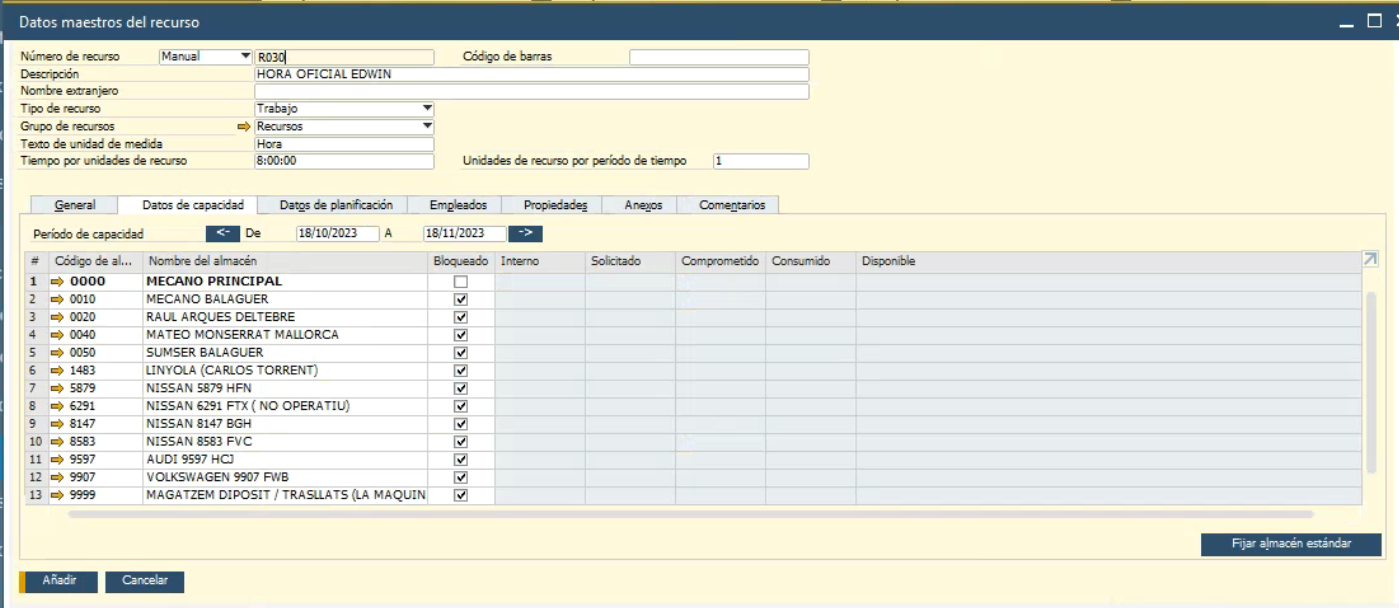This screenshot has height=608, width=1399.
Task: Open the Anexos tab
Action: (x=643, y=205)
